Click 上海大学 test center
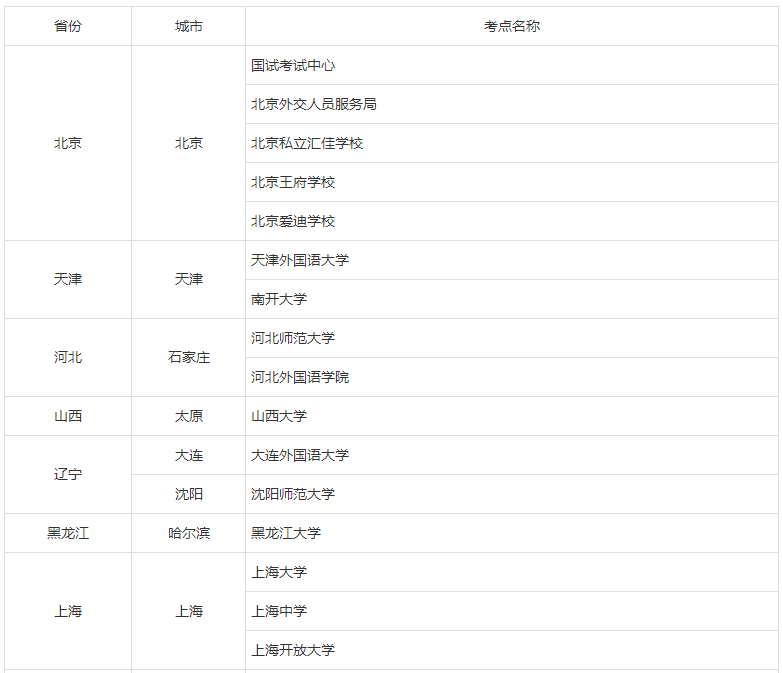 [x=512, y=572]
